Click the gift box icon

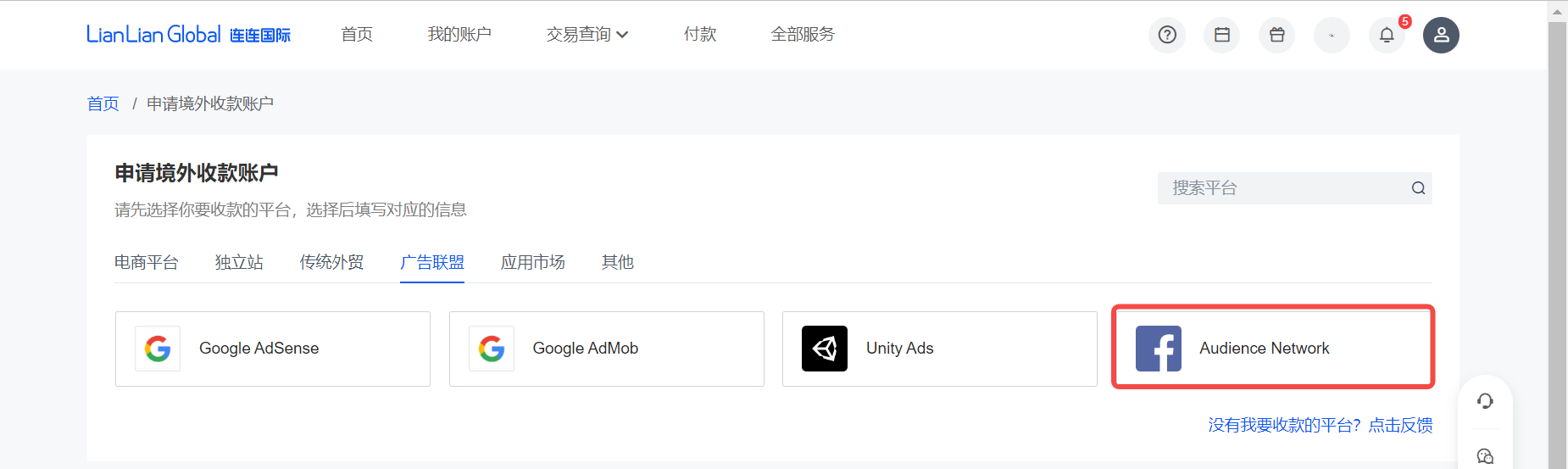coord(1277,35)
